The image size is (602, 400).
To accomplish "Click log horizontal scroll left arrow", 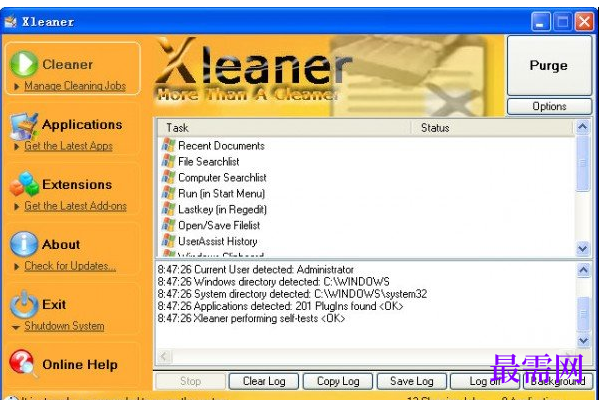I will click(164, 357).
